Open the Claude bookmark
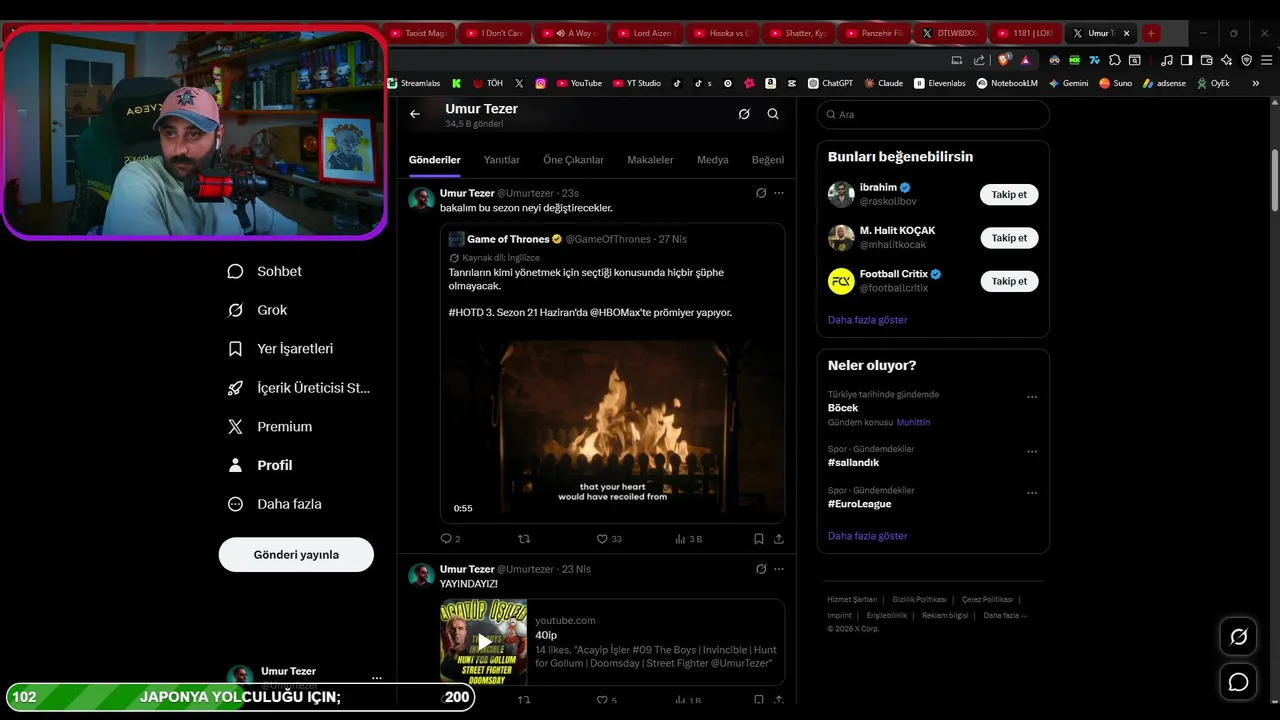Viewport: 1280px width, 720px height. (884, 83)
